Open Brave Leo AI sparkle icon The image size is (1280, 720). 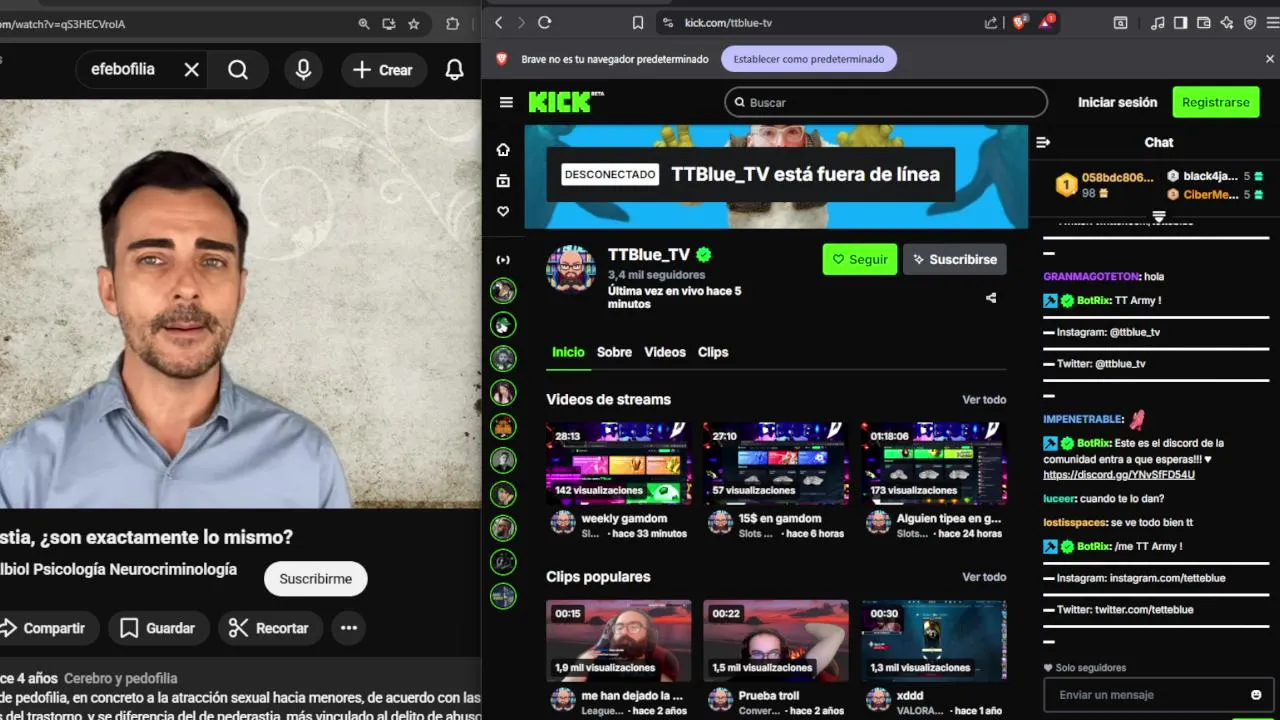coord(1227,22)
